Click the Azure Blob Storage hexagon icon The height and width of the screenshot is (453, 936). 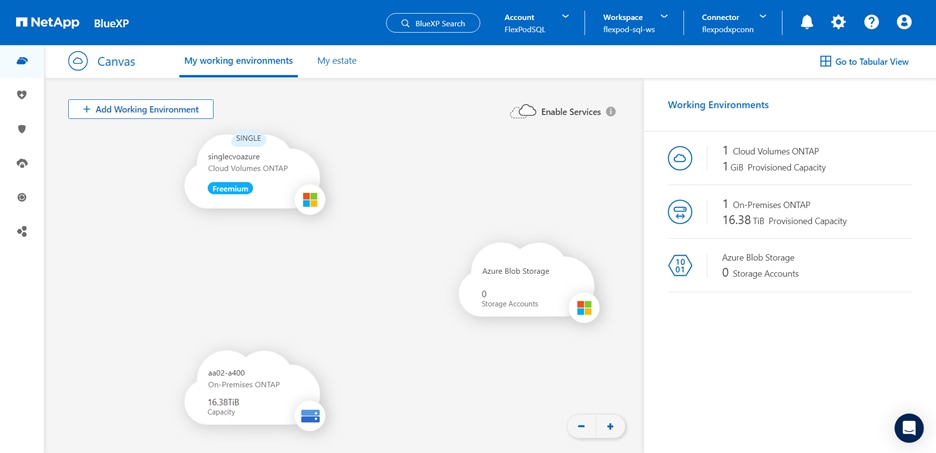(682, 265)
